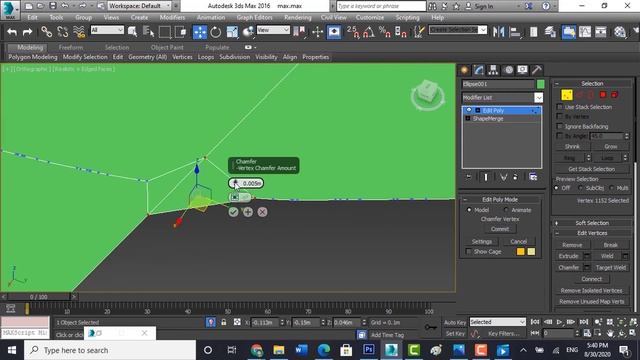Activate Bind to Space Warp tool
The image size is (640, 360).
(x=79, y=32)
